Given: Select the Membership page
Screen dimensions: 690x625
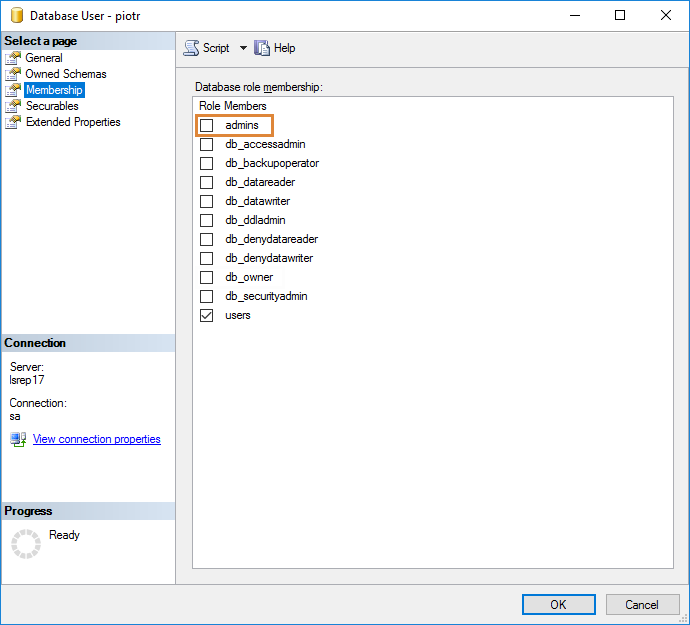Looking at the screenshot, I should 54,90.
